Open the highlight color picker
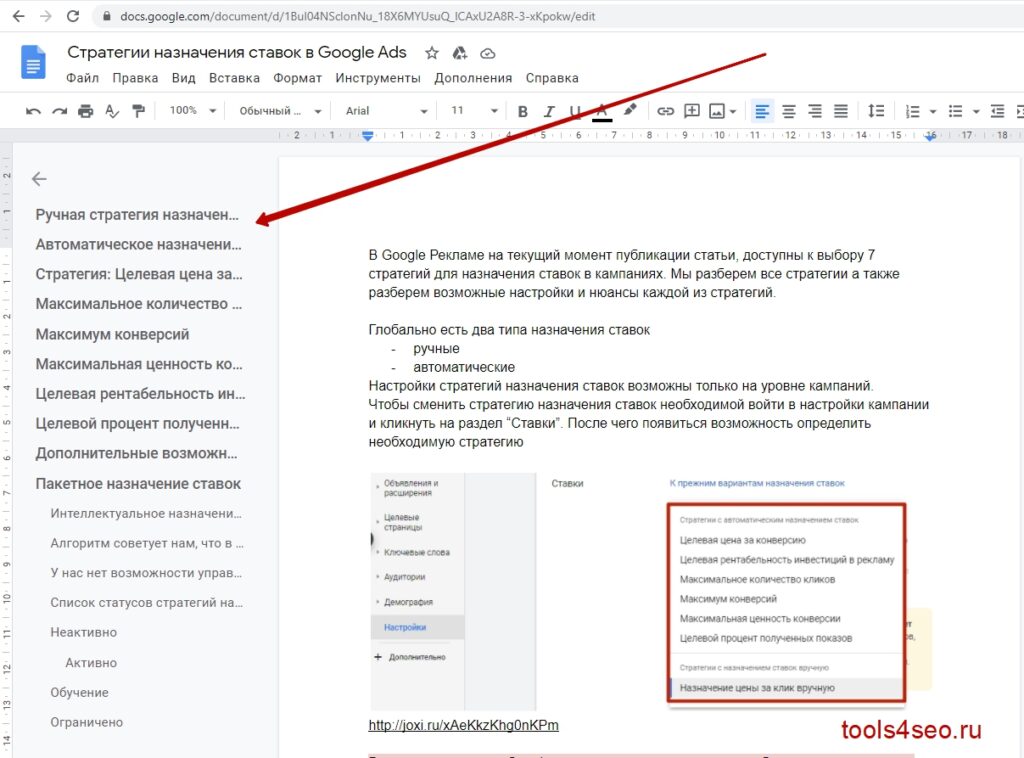1024x758 pixels. point(630,111)
